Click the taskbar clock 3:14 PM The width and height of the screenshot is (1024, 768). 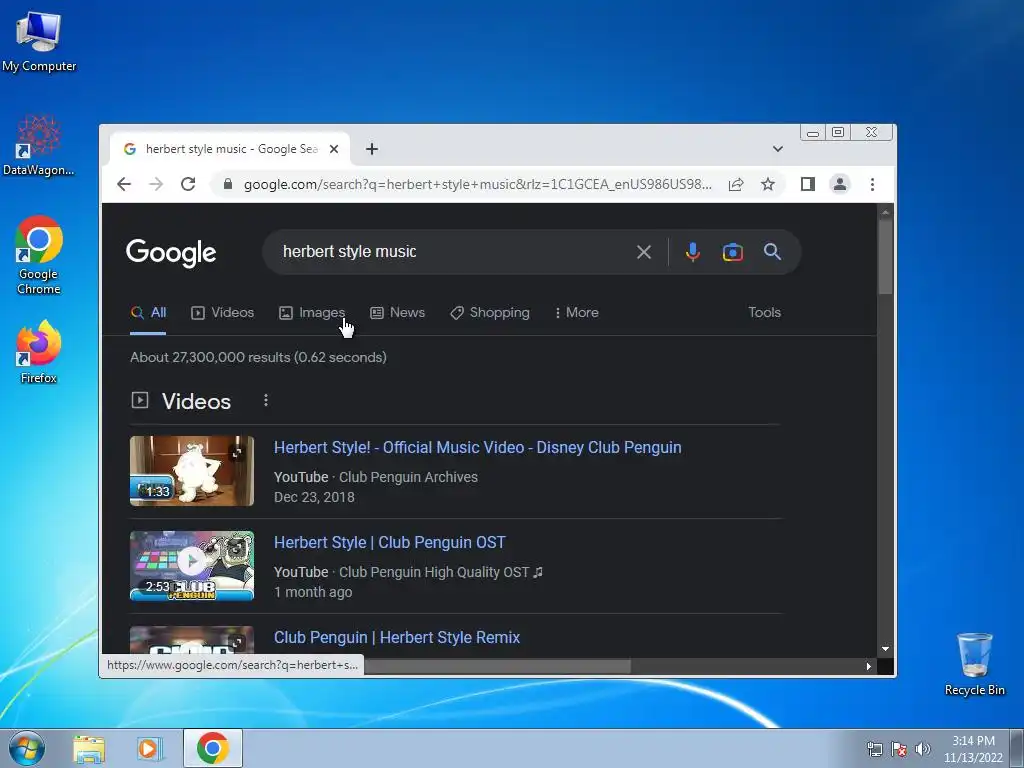(973, 741)
